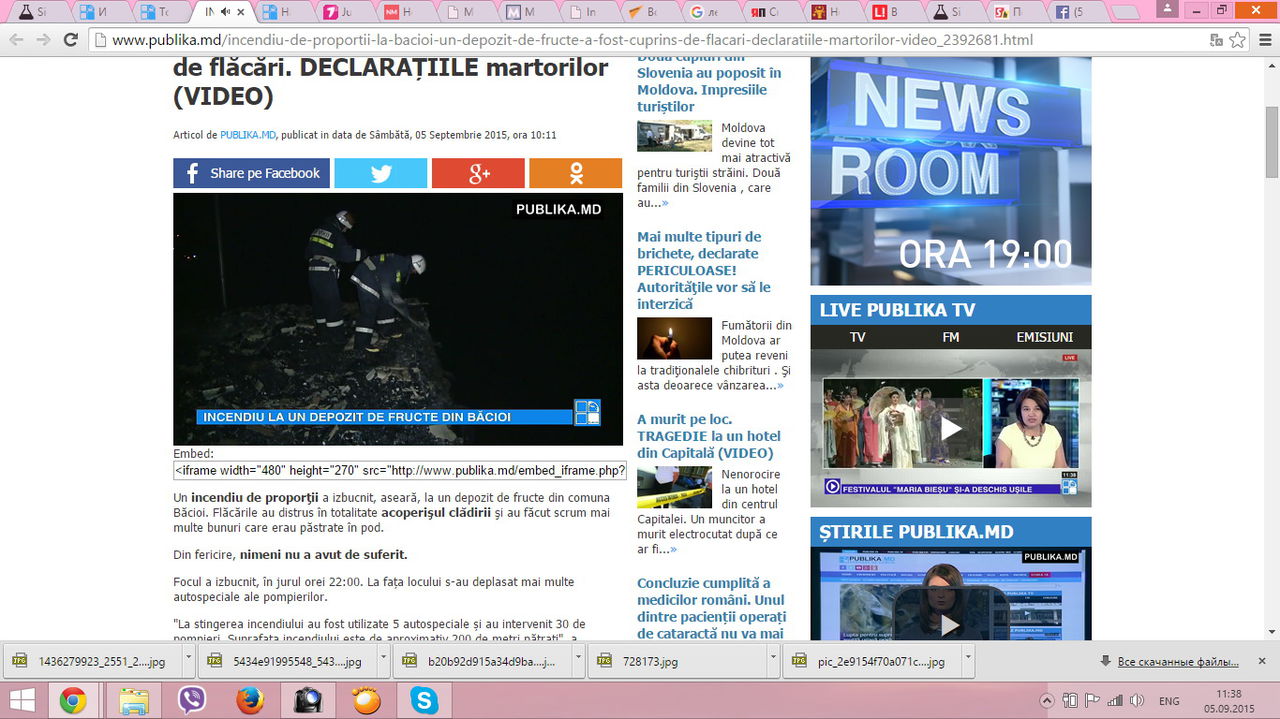Go back using browser back arrow
Screen dimensions: 1280x719
[x=16, y=40]
